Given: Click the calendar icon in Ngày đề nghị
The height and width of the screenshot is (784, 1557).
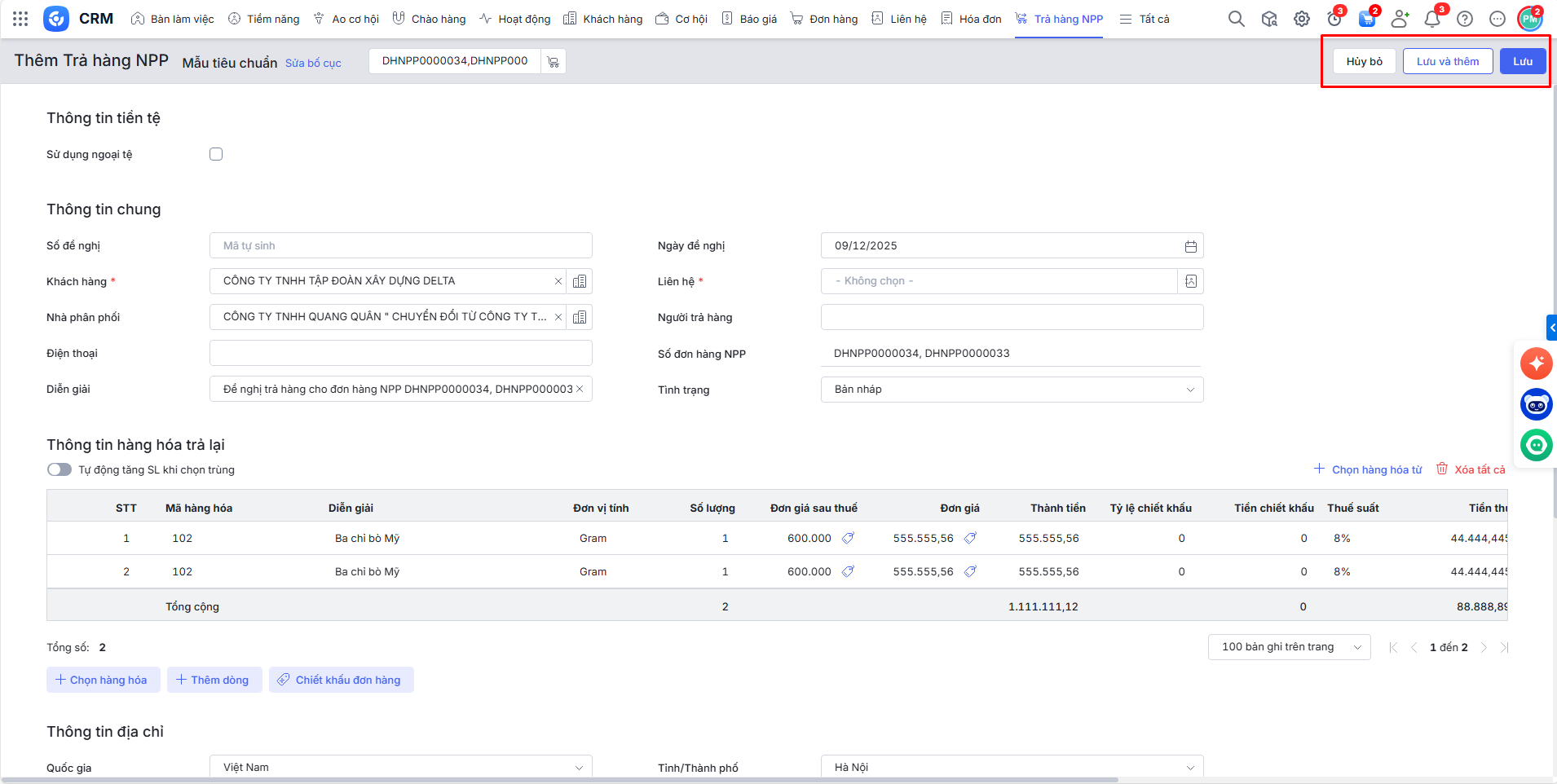Looking at the screenshot, I should tap(1190, 246).
